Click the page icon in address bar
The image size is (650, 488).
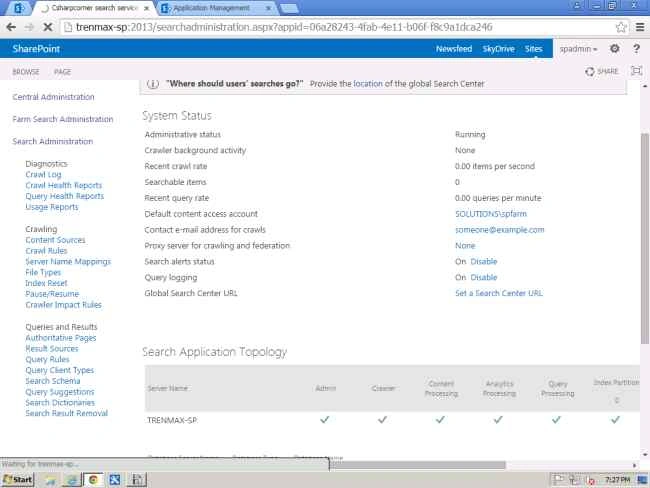[x=68, y=27]
